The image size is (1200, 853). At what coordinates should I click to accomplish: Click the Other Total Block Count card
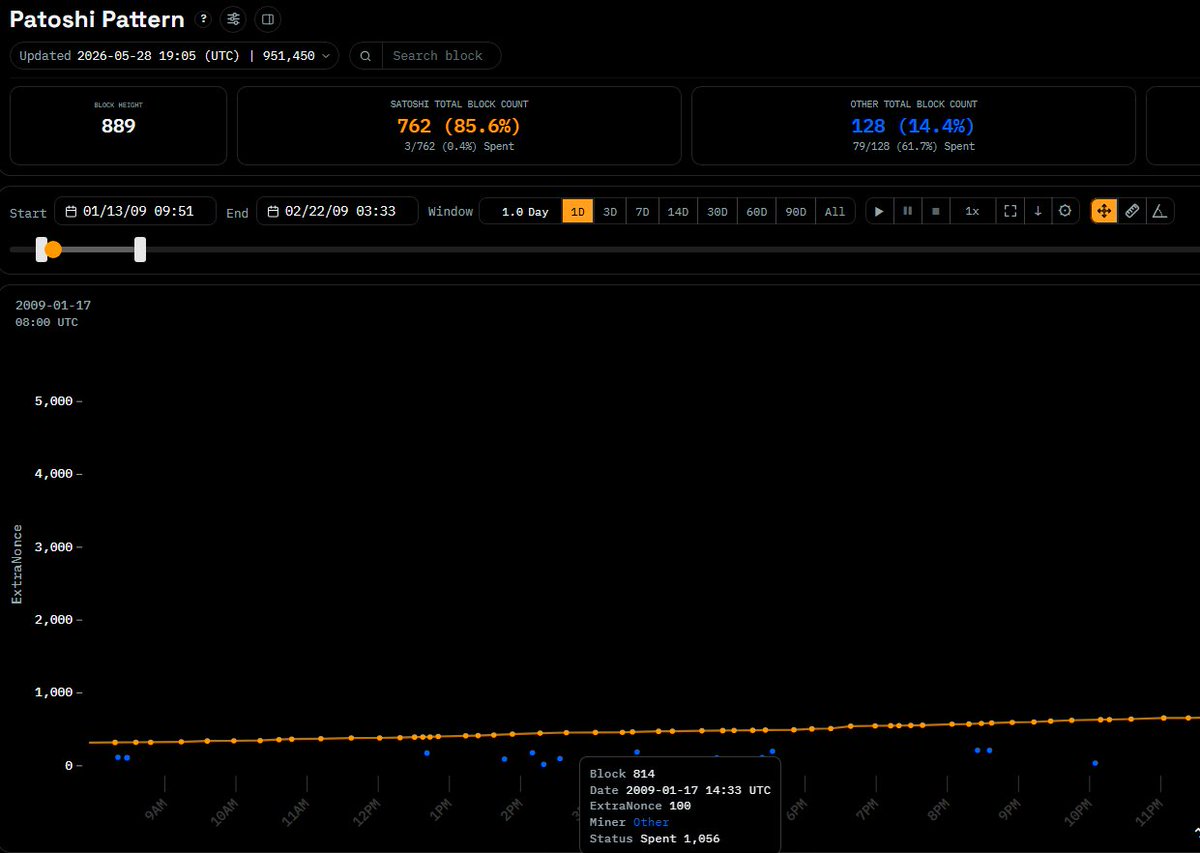pos(913,126)
